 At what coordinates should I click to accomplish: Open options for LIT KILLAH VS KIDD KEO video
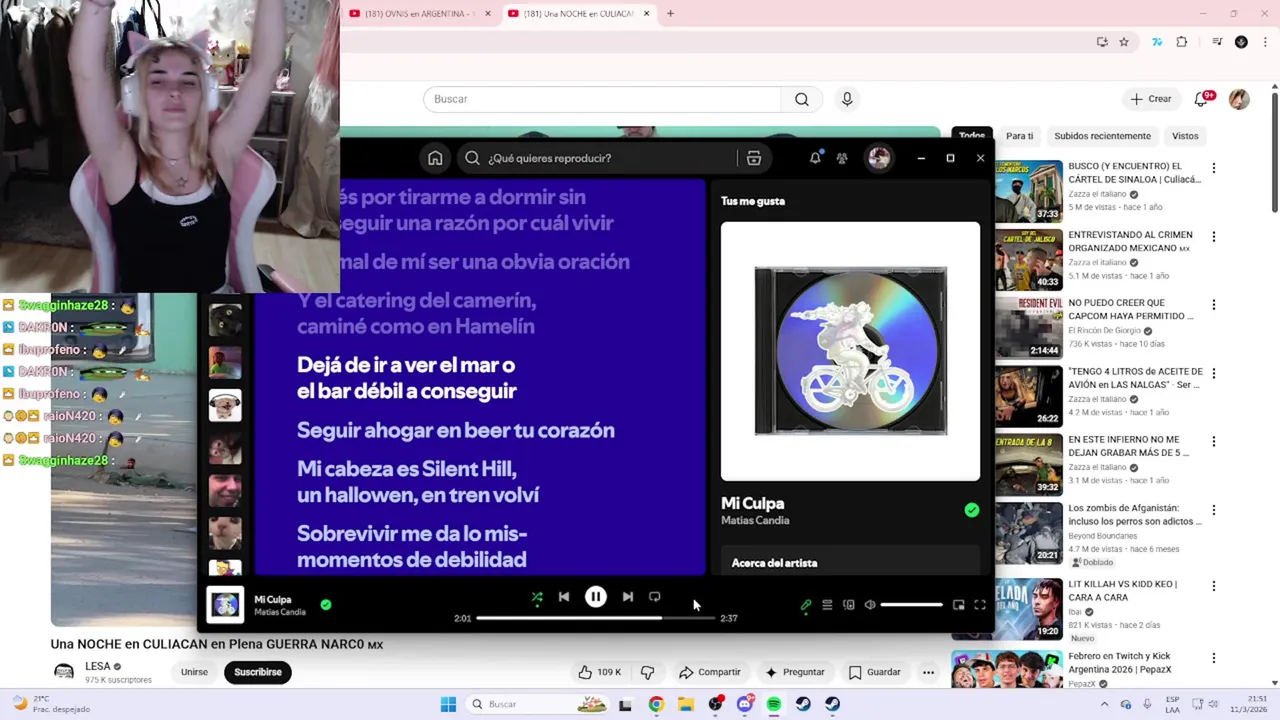coord(1214,586)
